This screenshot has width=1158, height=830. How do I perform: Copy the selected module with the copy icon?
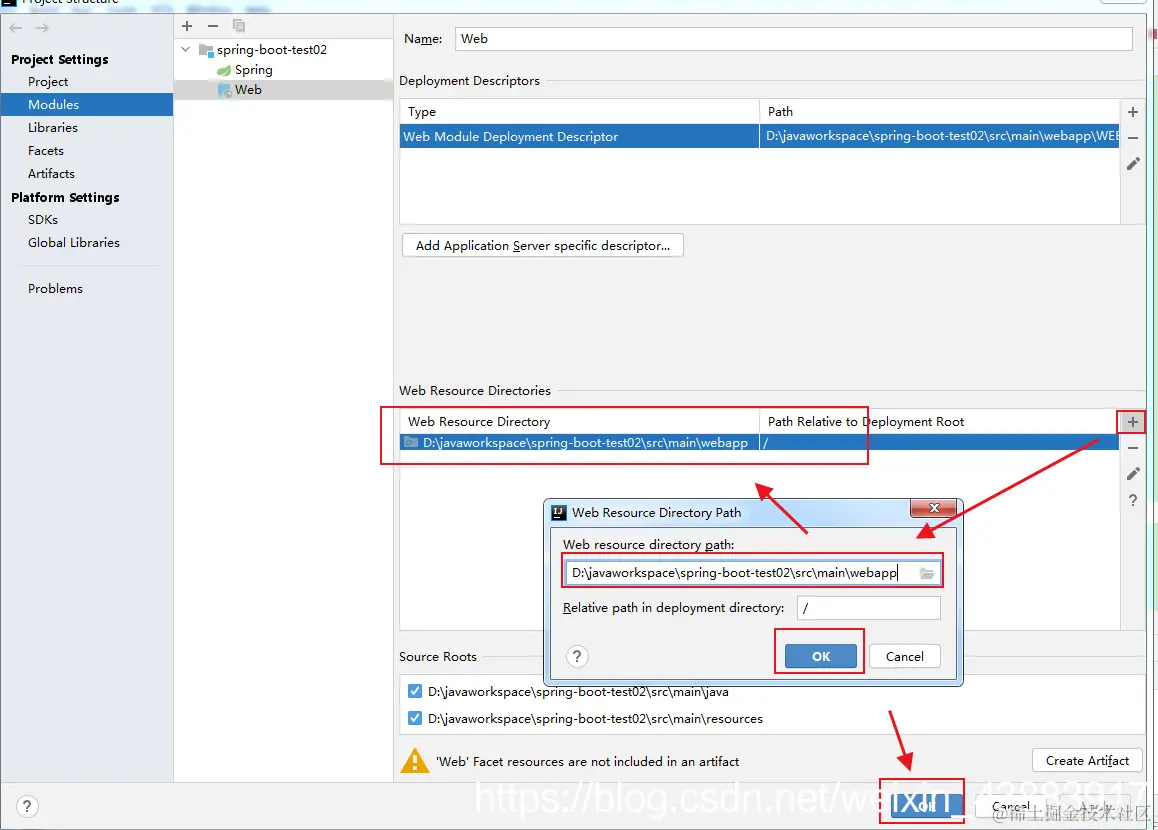point(239,26)
